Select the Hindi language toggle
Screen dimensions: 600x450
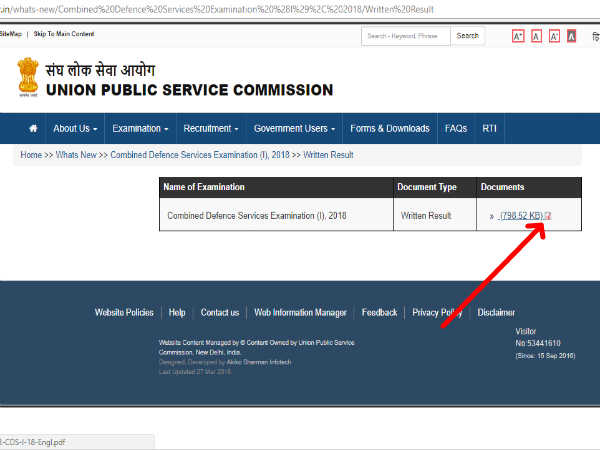point(595,36)
